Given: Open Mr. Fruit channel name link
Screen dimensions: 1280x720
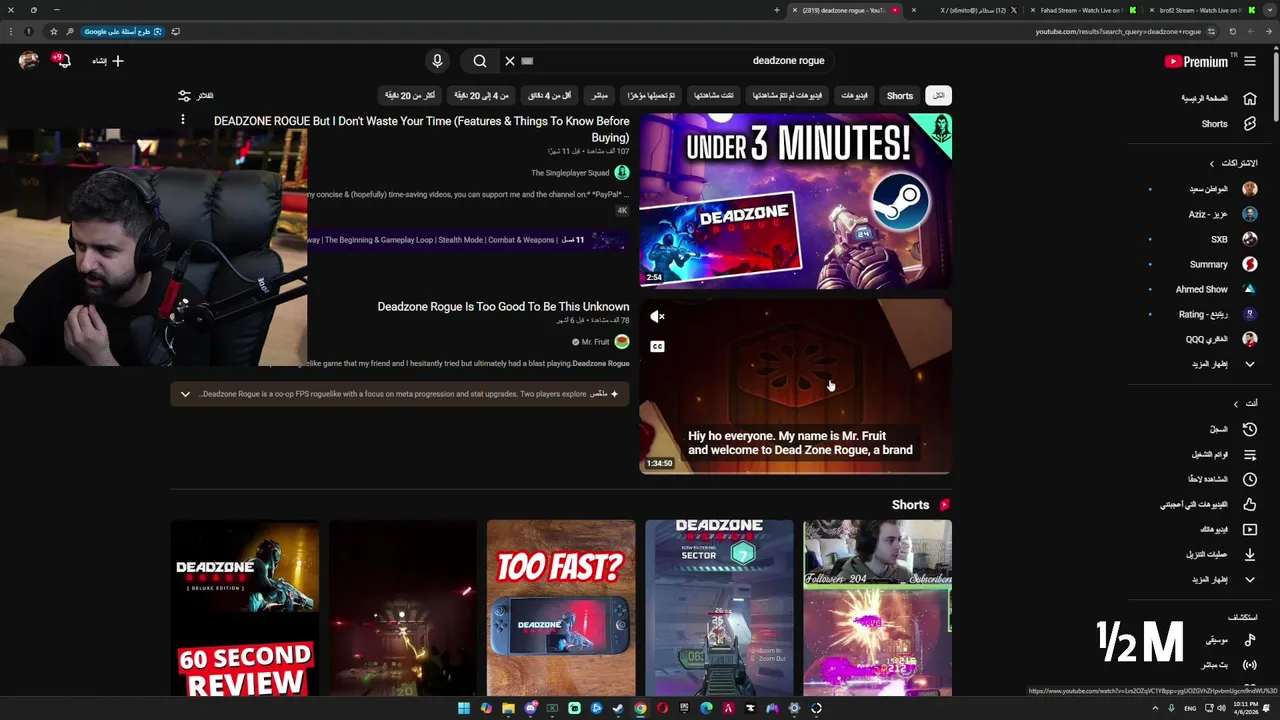Looking at the screenshot, I should pyautogui.click(x=595, y=342).
